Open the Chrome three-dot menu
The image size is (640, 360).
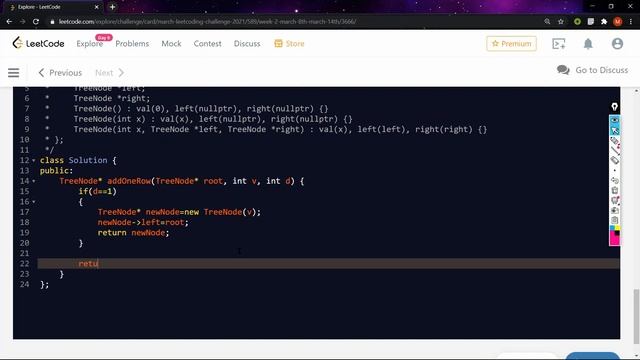pos(631,22)
